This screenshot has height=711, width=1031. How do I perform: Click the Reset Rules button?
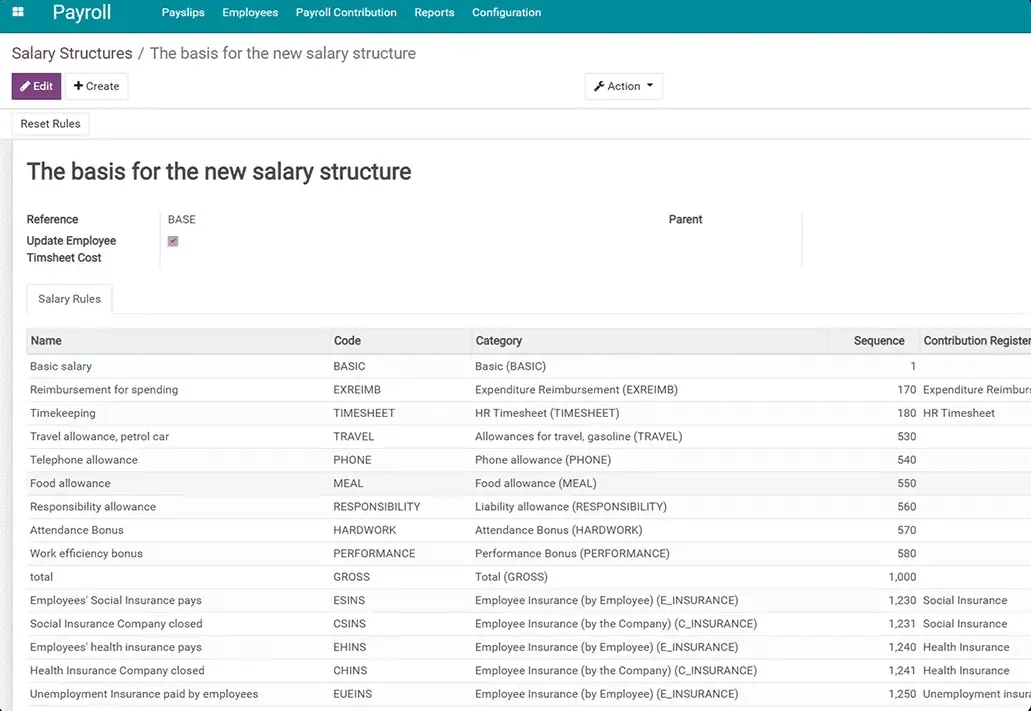(50, 123)
